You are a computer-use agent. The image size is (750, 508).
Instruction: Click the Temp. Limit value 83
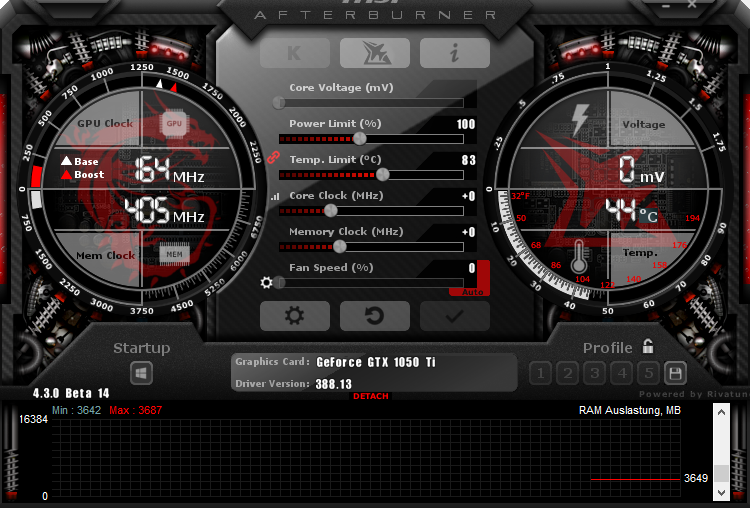pyautogui.click(x=469, y=160)
